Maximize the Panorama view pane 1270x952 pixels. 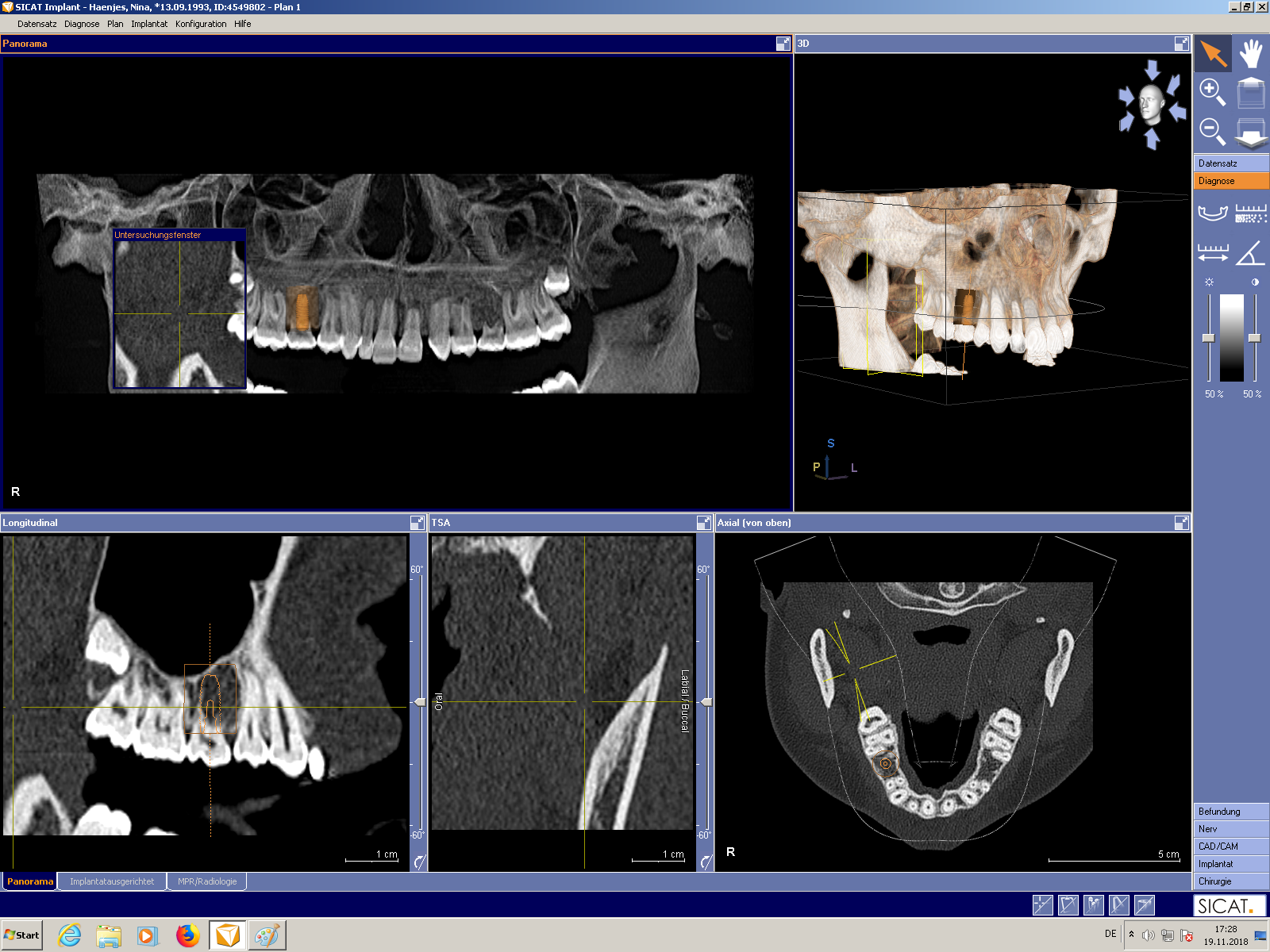tap(783, 44)
